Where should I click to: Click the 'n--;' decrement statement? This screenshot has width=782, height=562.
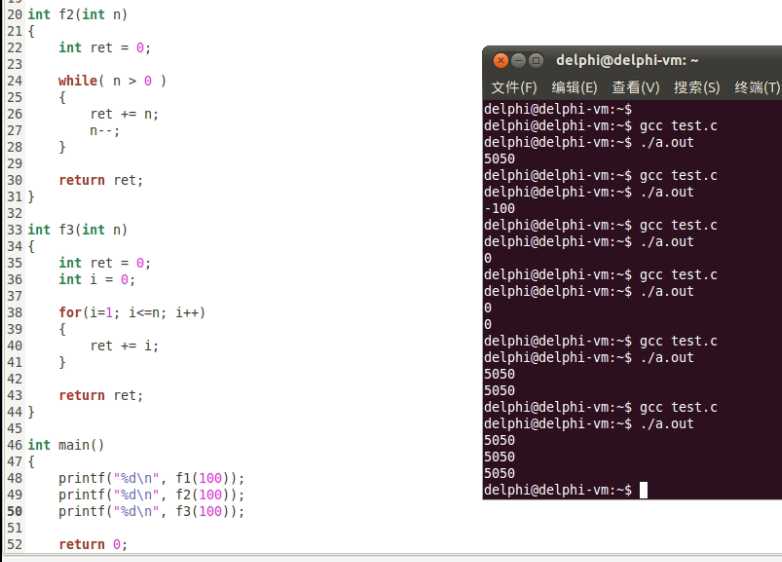[105, 130]
